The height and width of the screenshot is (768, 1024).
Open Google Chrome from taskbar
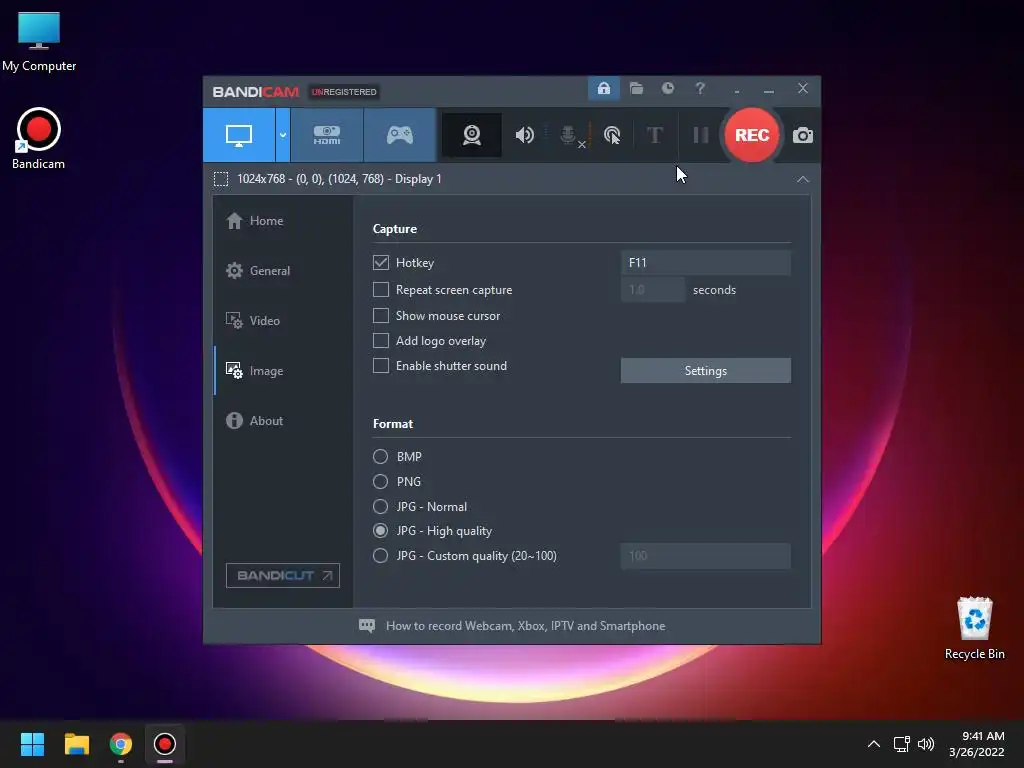coord(121,744)
